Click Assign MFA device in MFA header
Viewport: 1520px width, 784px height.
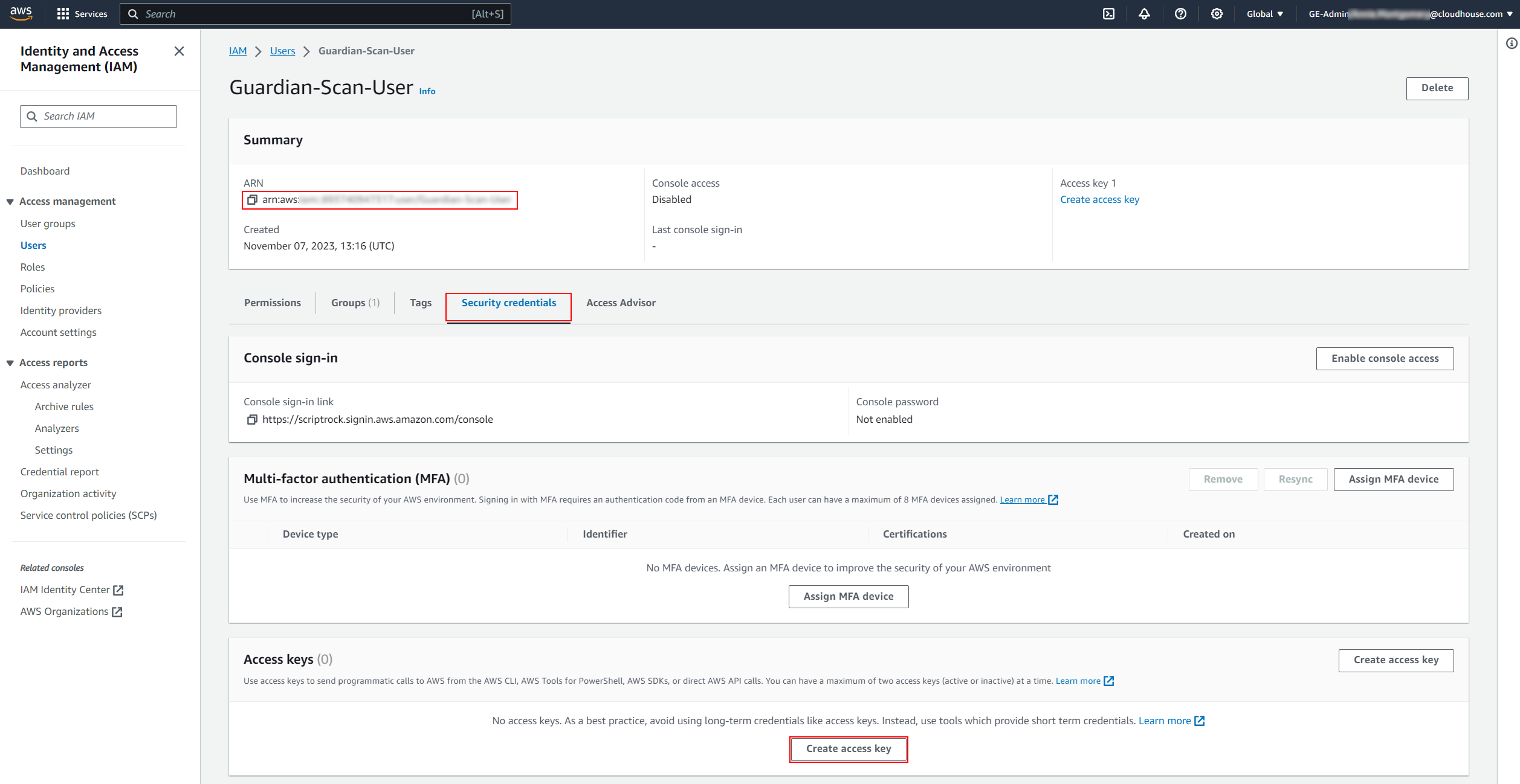click(x=1393, y=479)
